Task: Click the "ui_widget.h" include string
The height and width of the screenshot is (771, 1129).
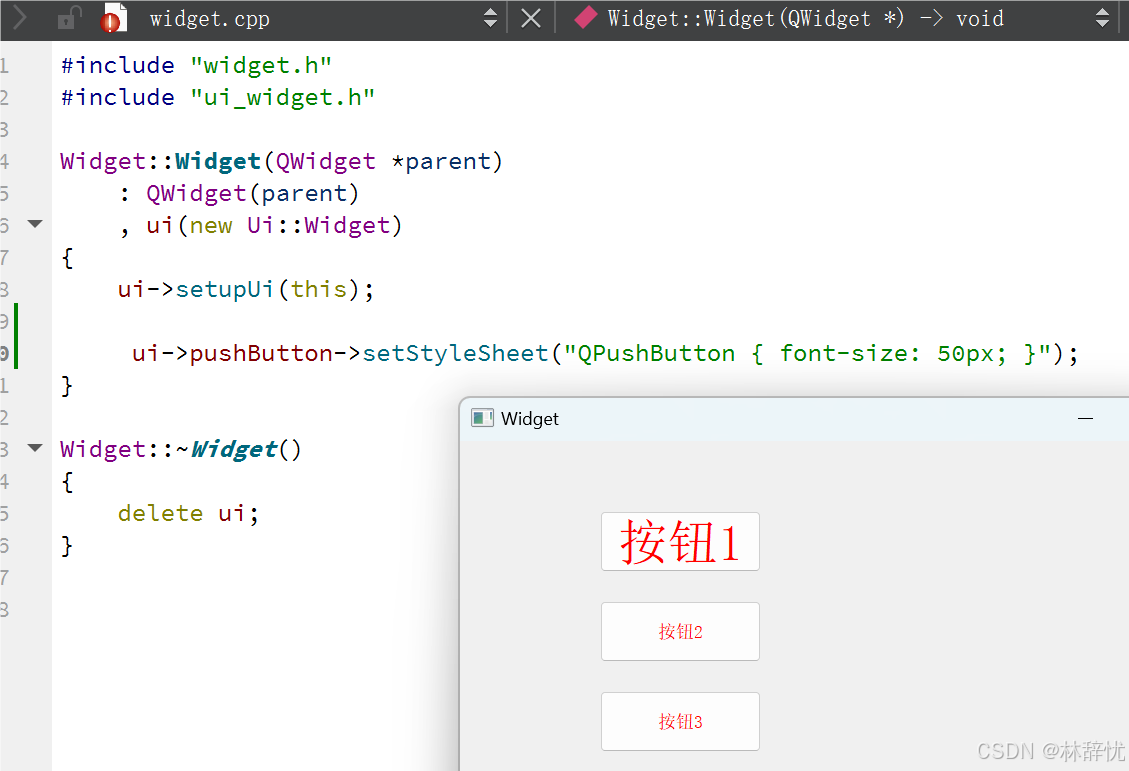Action: pyautogui.click(x=282, y=98)
